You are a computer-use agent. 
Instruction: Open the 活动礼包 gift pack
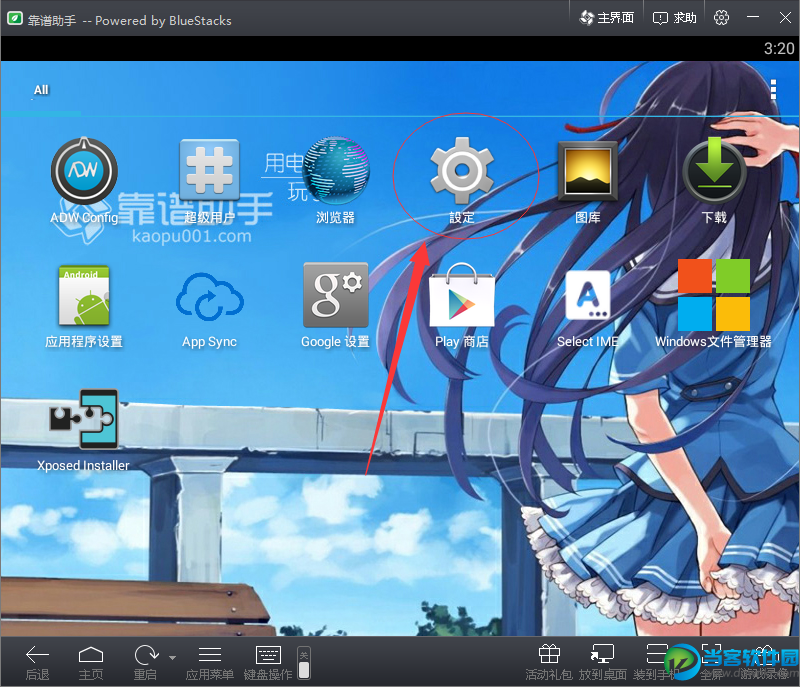[549, 662]
